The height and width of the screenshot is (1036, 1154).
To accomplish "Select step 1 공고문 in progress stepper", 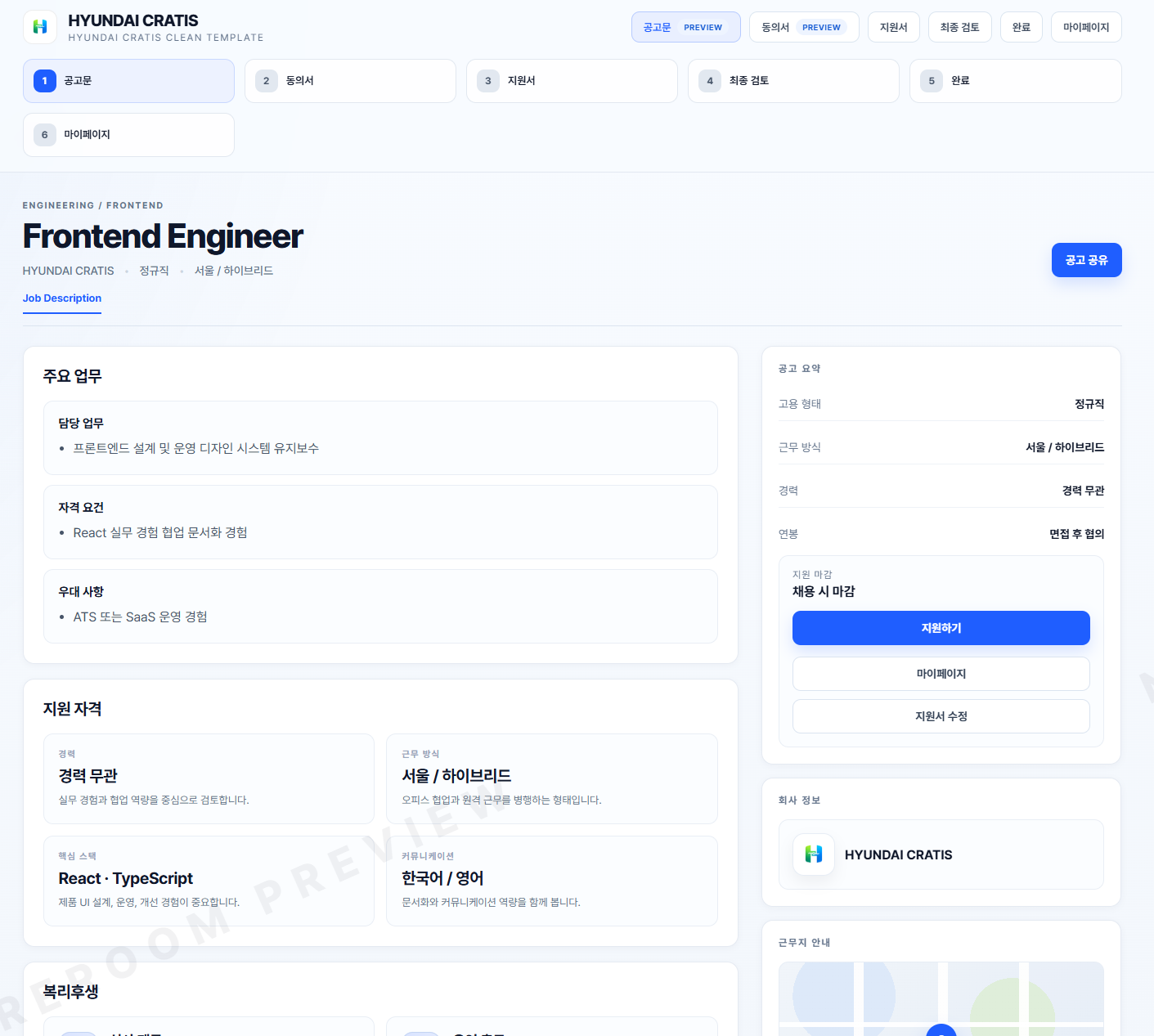I will 128,81.
